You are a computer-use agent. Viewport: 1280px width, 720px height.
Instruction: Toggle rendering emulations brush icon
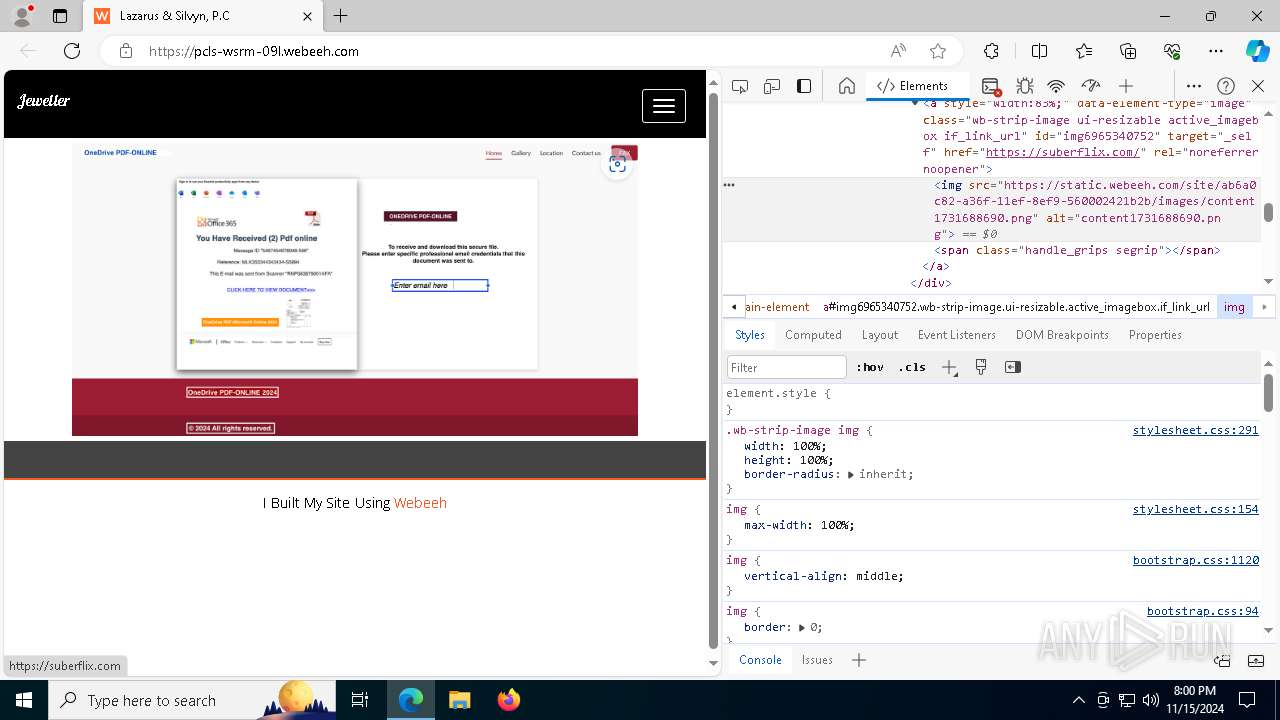pyautogui.click(x=981, y=367)
